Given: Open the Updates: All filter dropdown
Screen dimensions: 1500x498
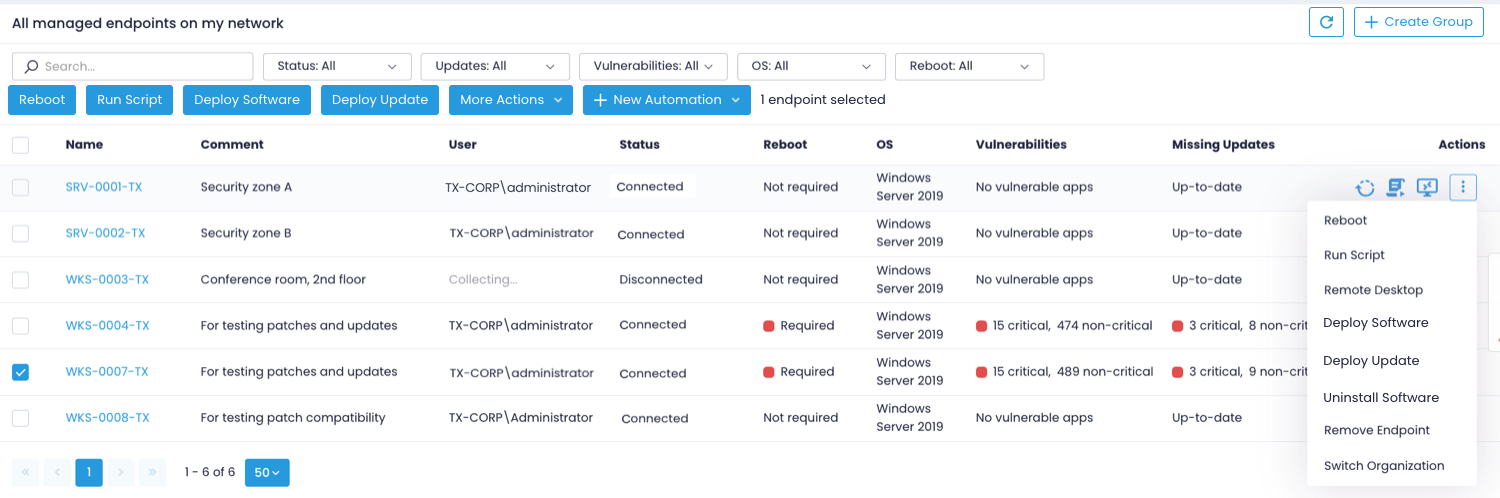Looking at the screenshot, I should click(495, 66).
